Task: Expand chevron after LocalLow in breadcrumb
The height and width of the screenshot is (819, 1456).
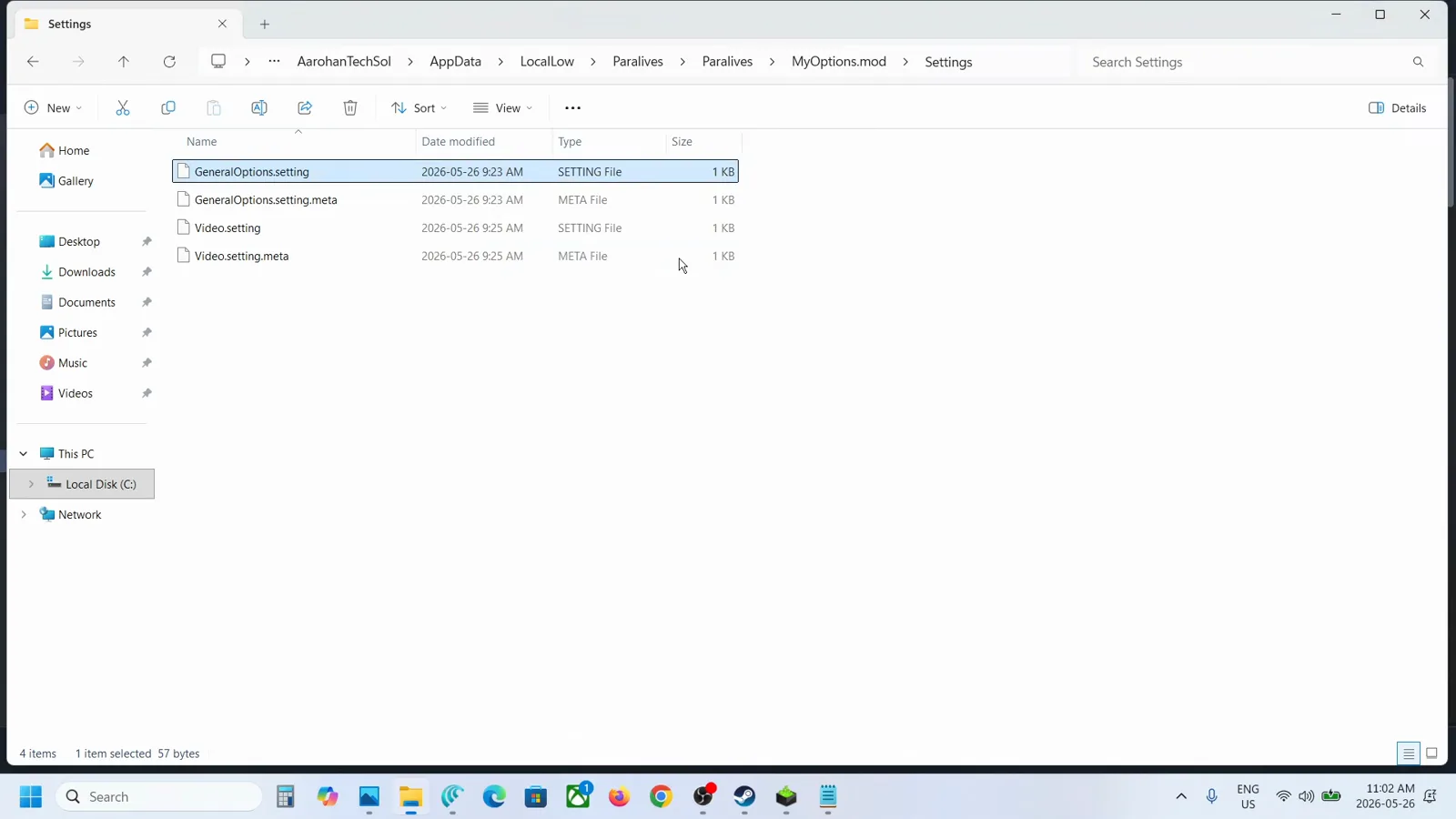Action: pos(593,62)
